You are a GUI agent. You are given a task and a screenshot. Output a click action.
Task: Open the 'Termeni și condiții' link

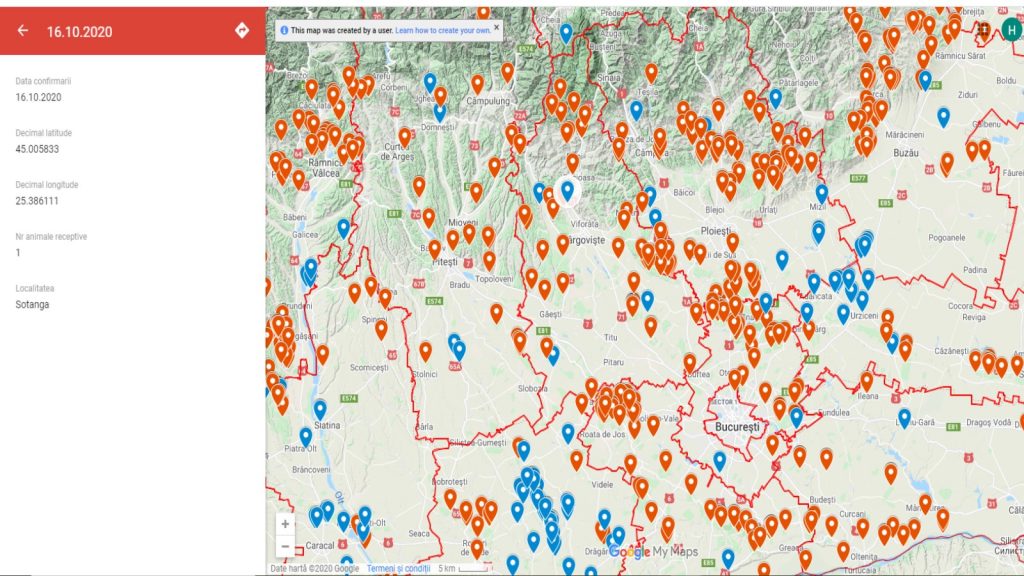(x=398, y=568)
